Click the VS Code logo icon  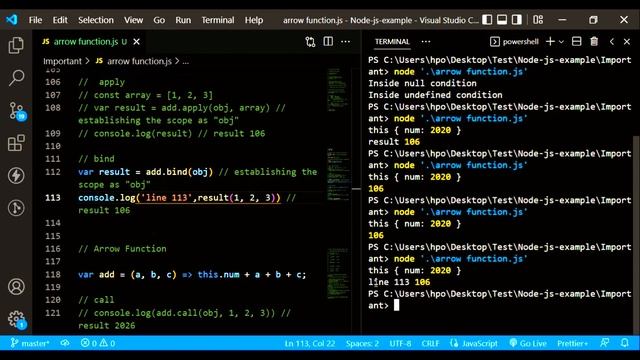point(12,20)
